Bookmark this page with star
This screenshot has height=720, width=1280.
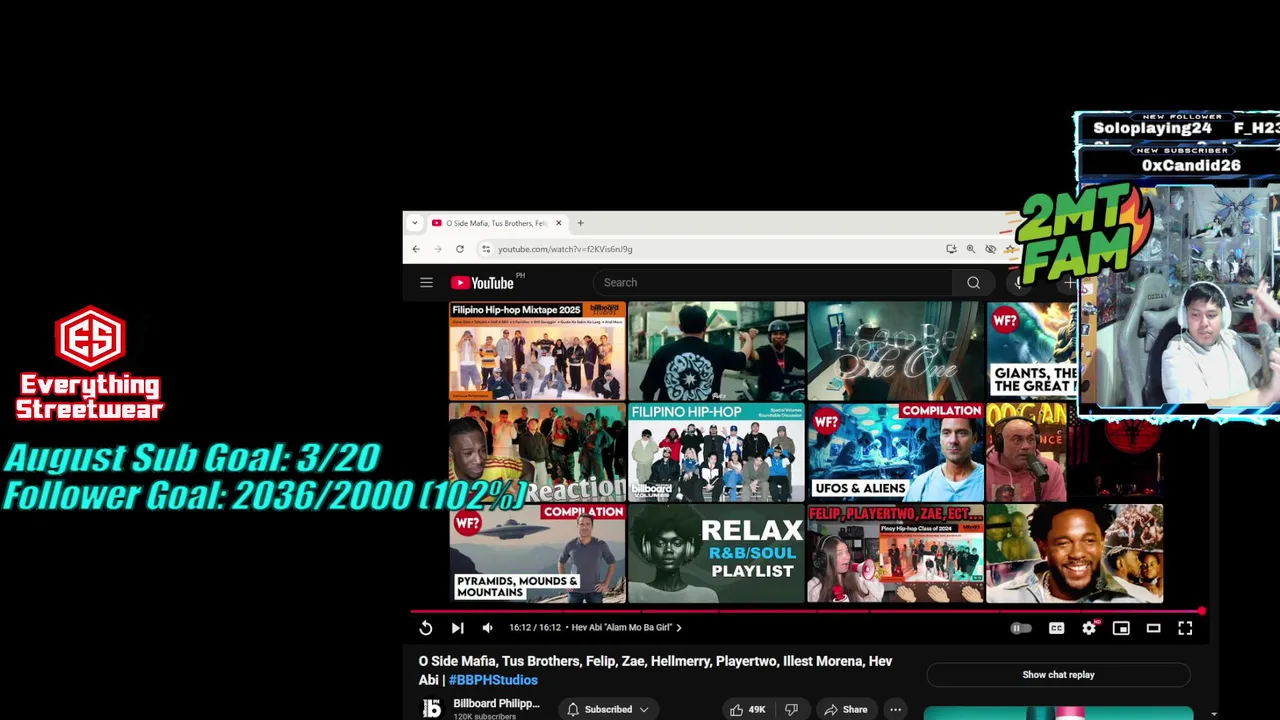(x=1010, y=249)
